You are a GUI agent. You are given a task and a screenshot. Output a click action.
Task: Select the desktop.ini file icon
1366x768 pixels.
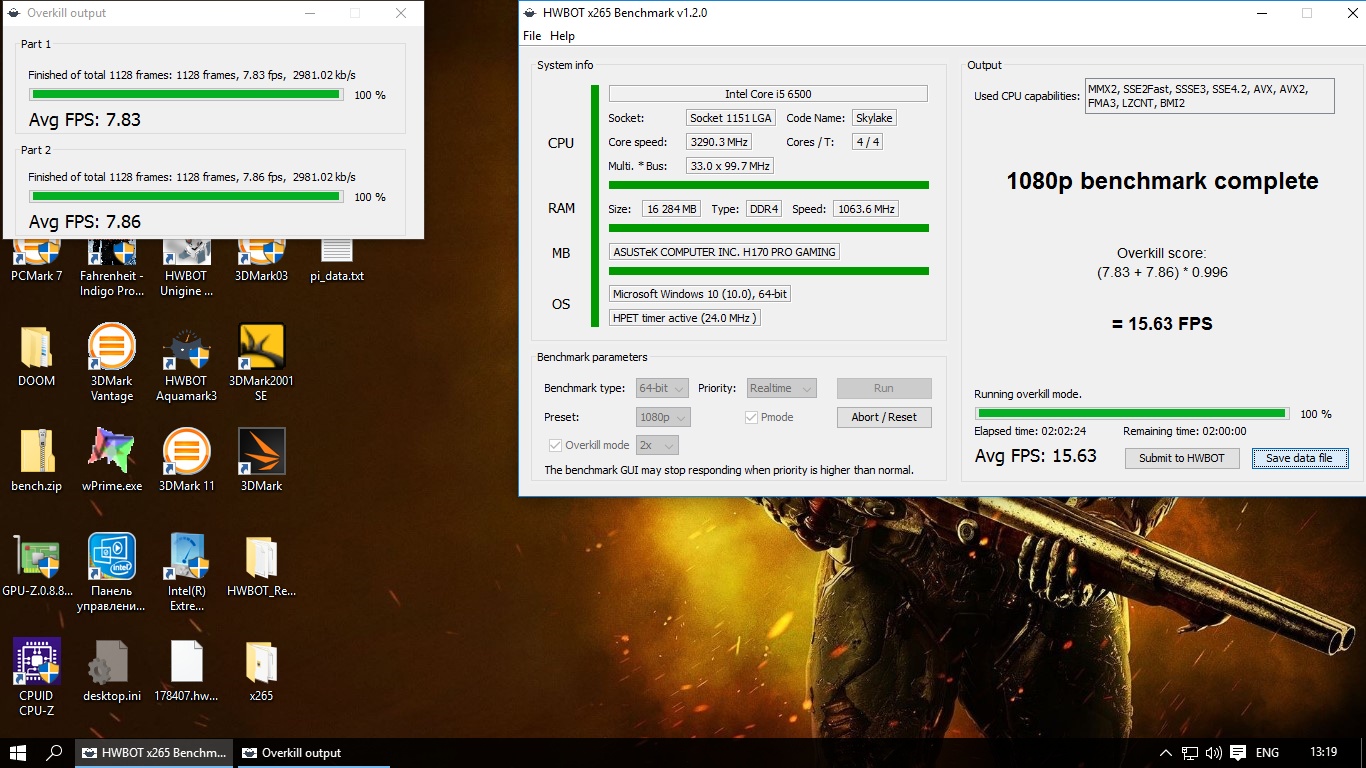112,671
